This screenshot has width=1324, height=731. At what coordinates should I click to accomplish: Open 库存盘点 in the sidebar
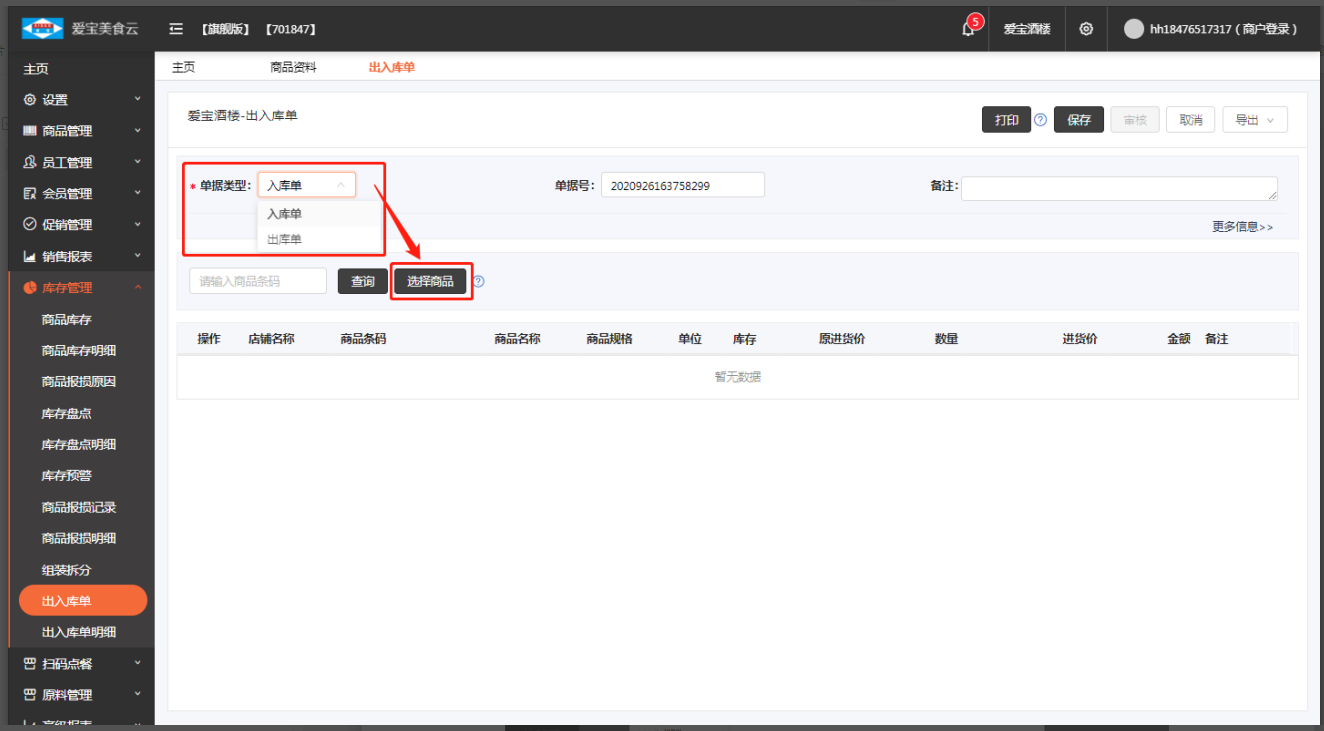[66, 413]
